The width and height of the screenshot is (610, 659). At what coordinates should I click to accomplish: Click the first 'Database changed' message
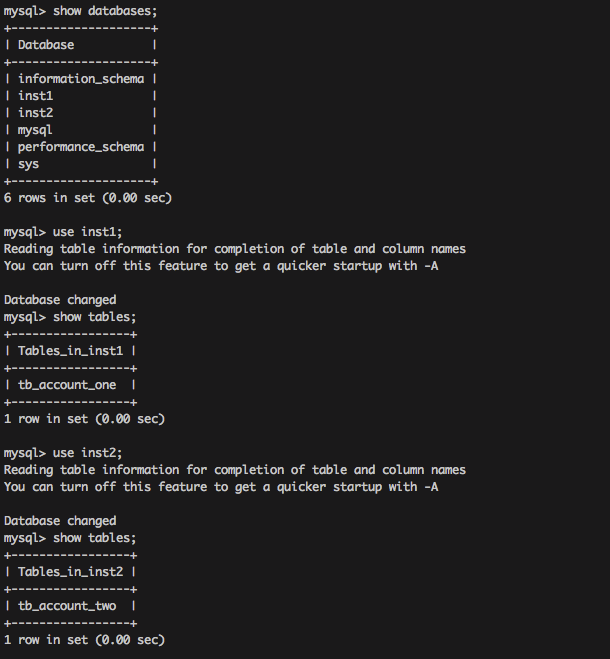[60, 300]
